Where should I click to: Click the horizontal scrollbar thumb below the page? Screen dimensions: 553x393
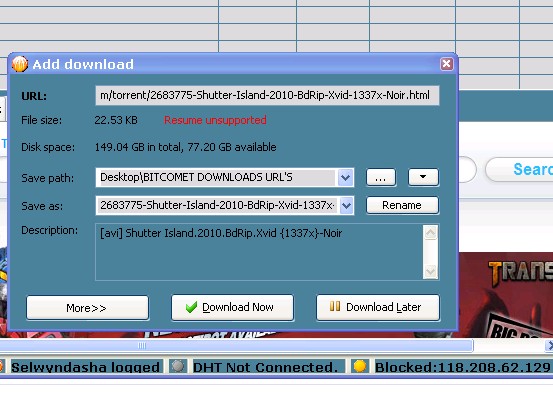[x=236, y=345]
